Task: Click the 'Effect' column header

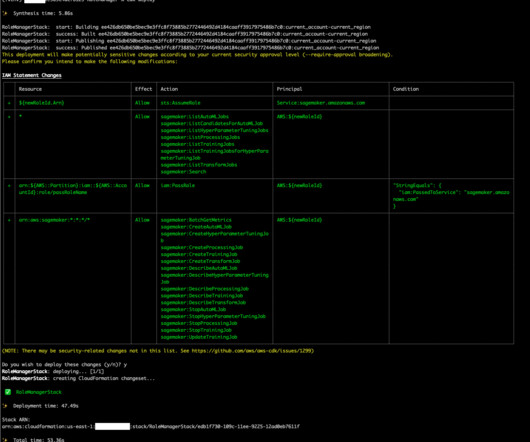Action: coord(143,89)
